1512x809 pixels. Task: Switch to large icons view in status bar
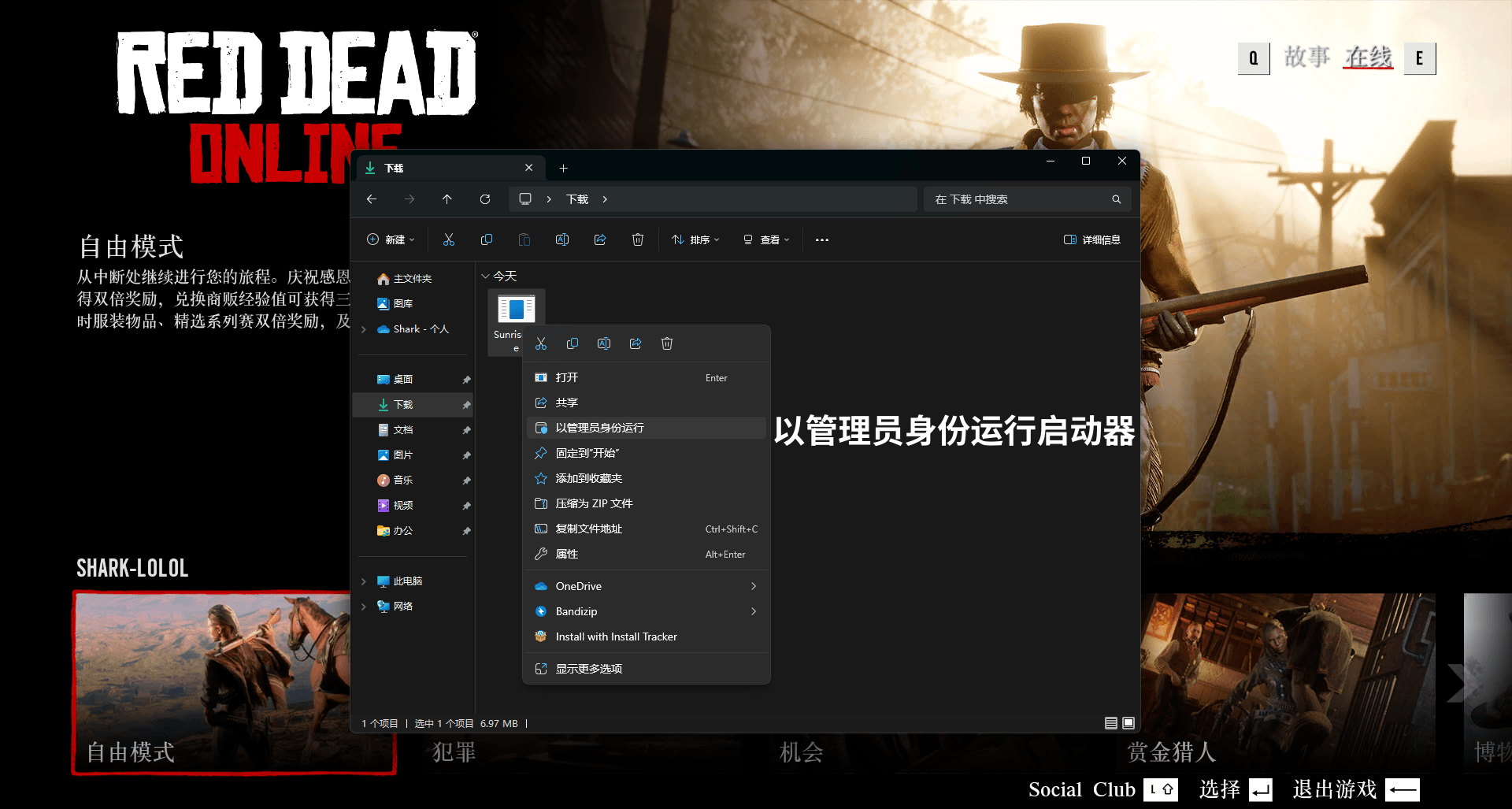point(1128,723)
